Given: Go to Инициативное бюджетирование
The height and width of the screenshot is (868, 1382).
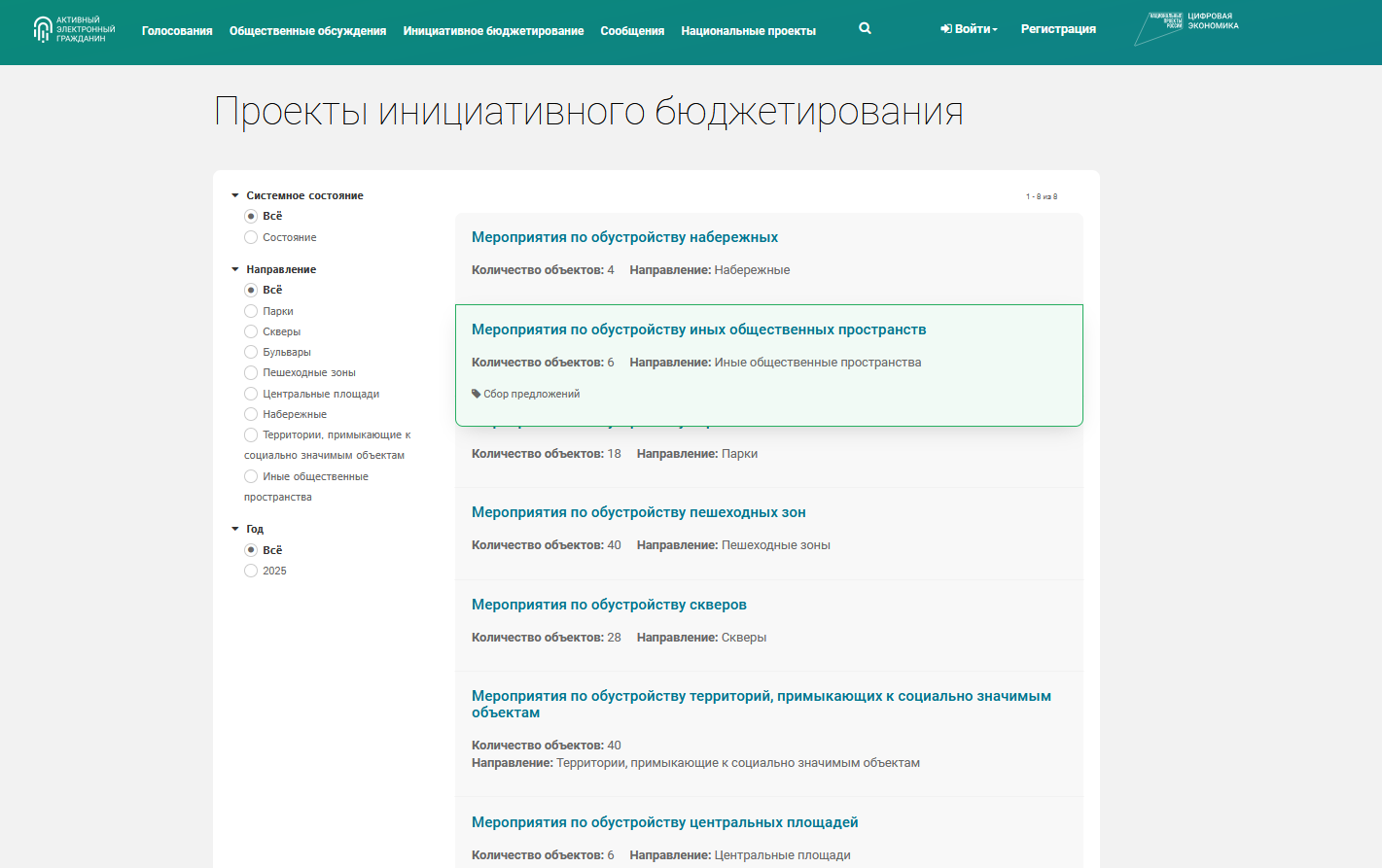Looking at the screenshot, I should (x=493, y=31).
